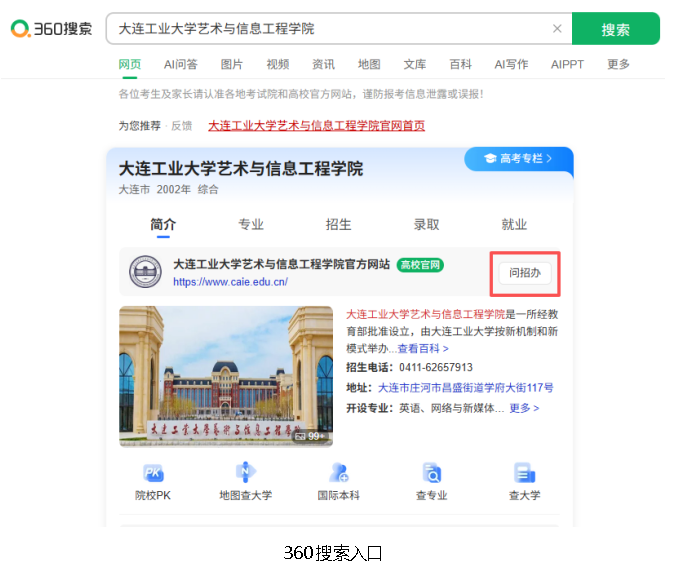Open the official site link 官网首页
The height and width of the screenshot is (576, 674).
316,125
